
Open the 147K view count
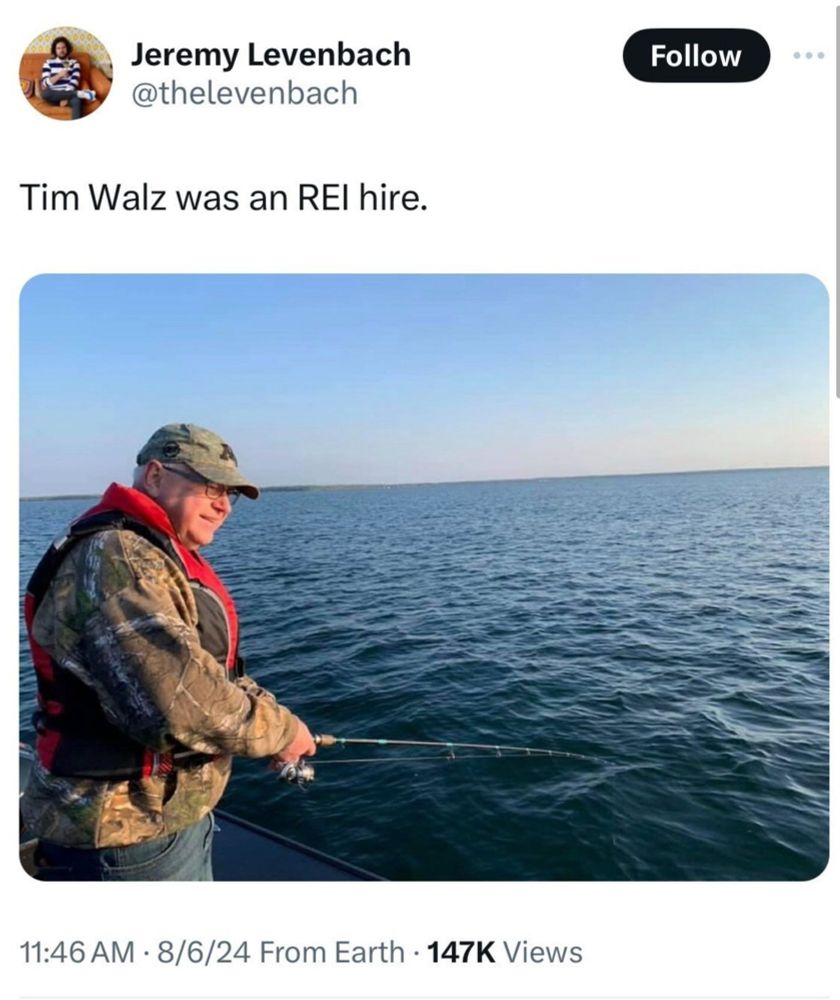click(460, 952)
